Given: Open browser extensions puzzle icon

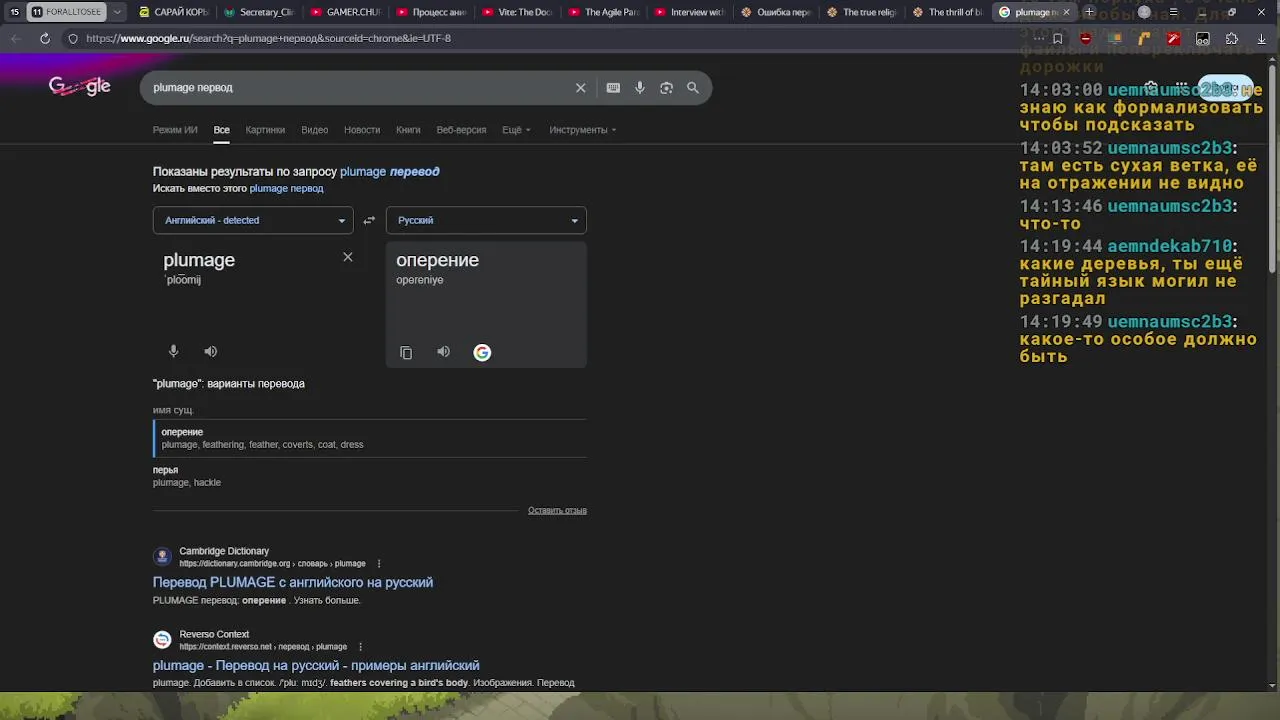Looking at the screenshot, I should 1232,38.
